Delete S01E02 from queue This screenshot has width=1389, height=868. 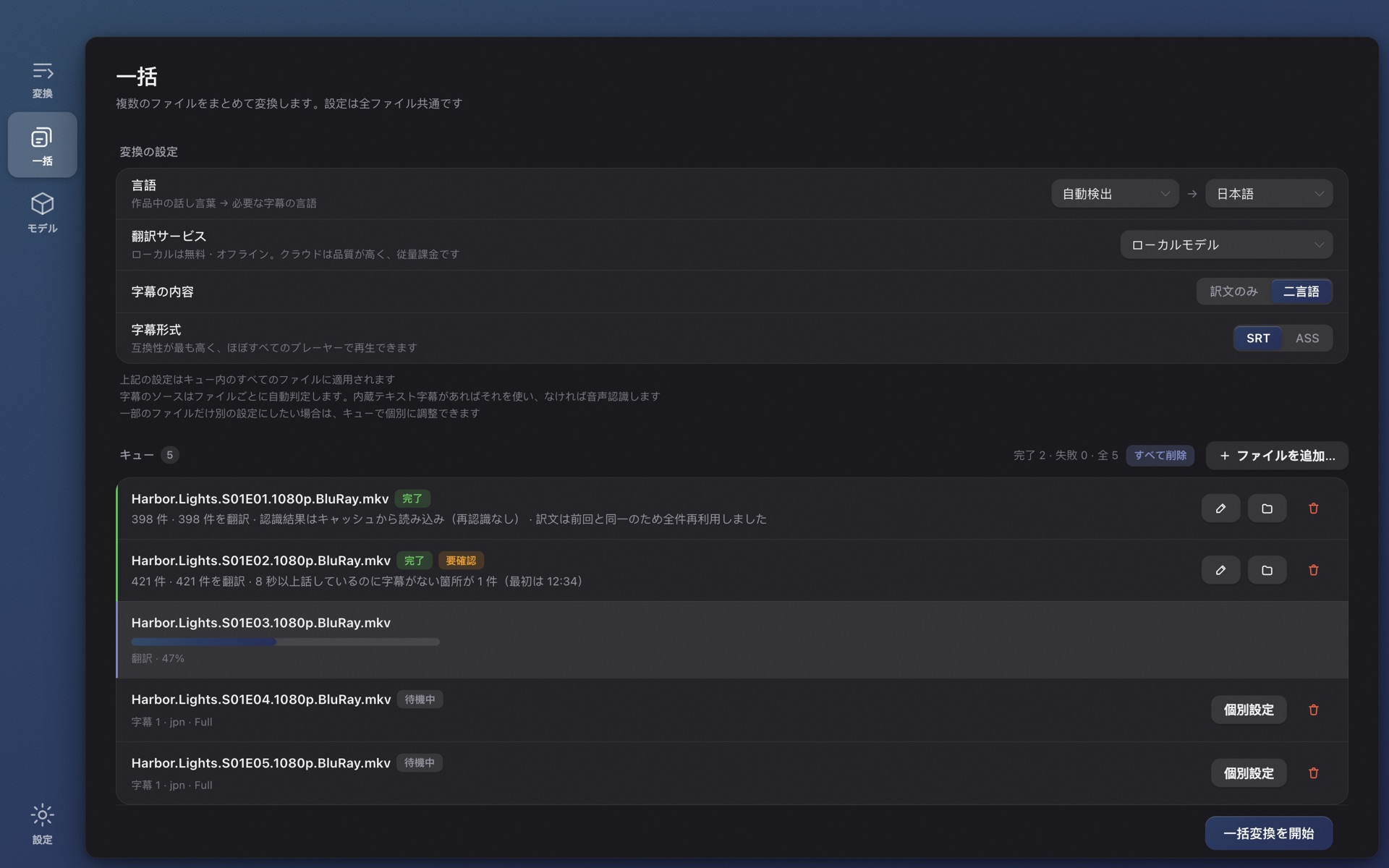tap(1313, 570)
